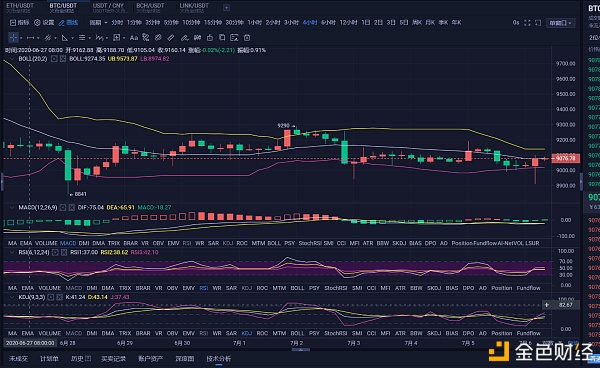Open MACD indicator settings icon
Image resolution: width=600 pixels, height=368 pixels.
pyautogui.click(x=63, y=208)
